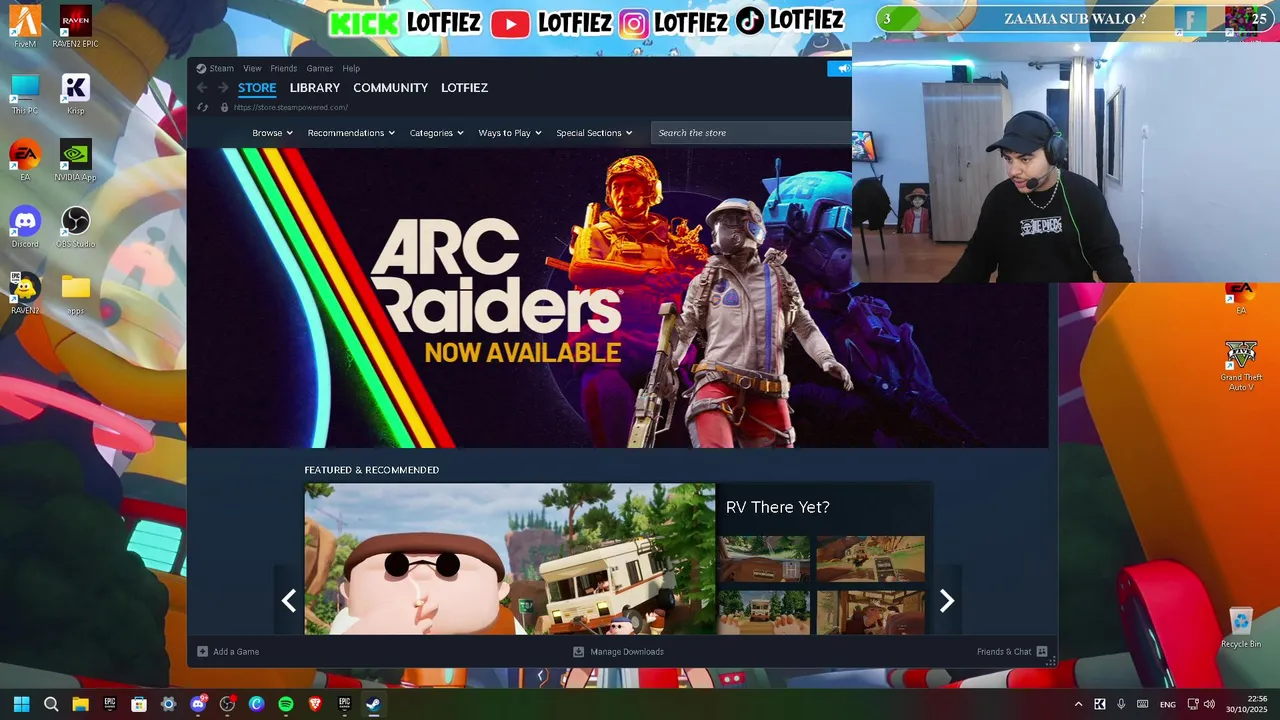This screenshot has height=720, width=1280.
Task: Click Add a Game
Action: click(228, 652)
